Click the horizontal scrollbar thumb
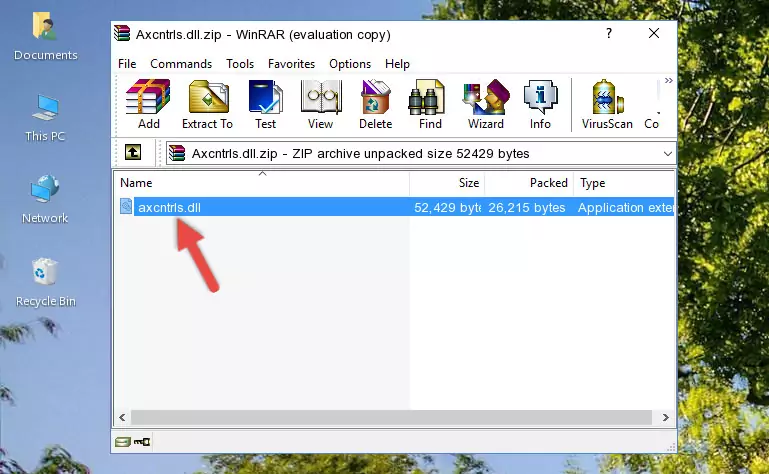The width and height of the screenshot is (769, 474). [x=391, y=418]
